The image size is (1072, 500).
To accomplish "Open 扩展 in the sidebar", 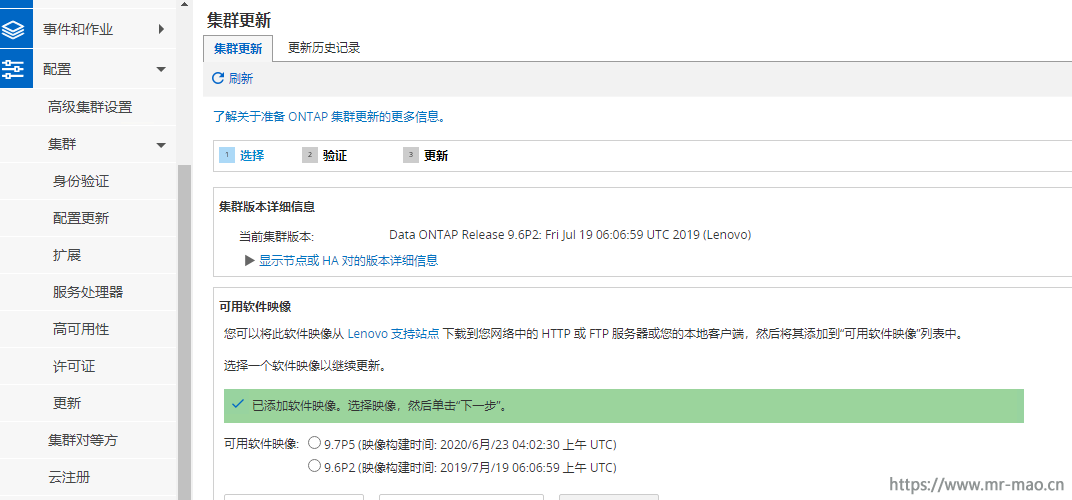I will (x=67, y=256).
